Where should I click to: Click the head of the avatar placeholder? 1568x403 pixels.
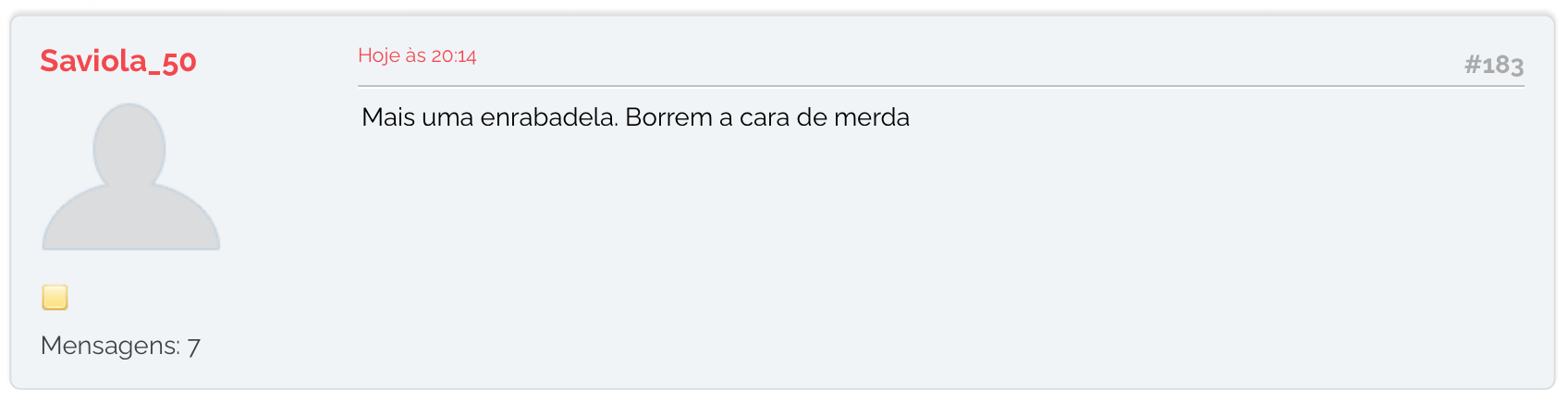(129, 148)
